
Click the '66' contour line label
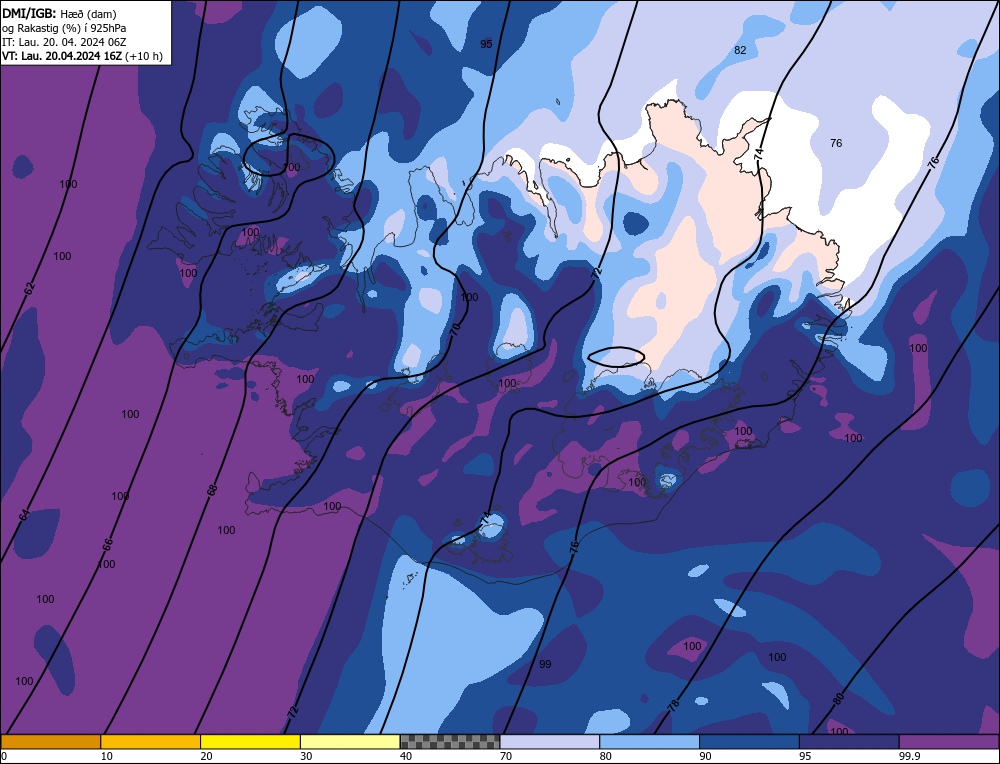tap(108, 545)
